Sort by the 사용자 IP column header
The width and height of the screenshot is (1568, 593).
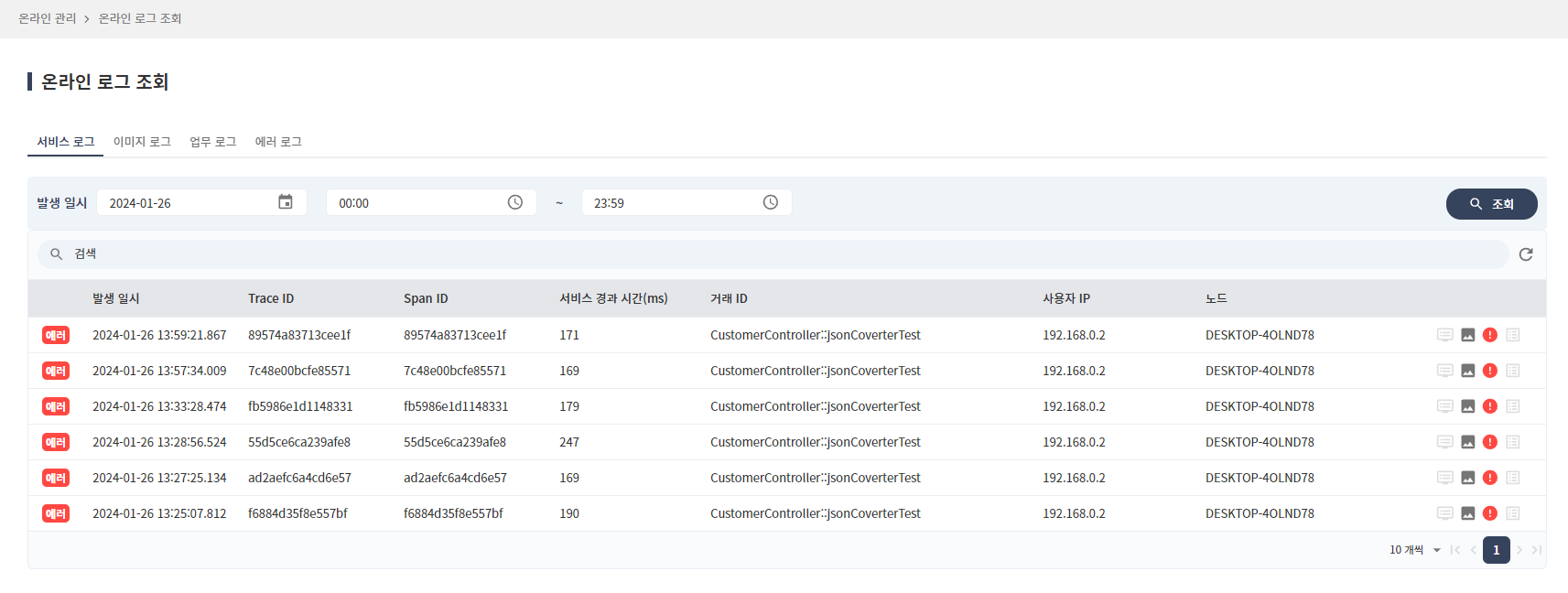pyautogui.click(x=1066, y=298)
